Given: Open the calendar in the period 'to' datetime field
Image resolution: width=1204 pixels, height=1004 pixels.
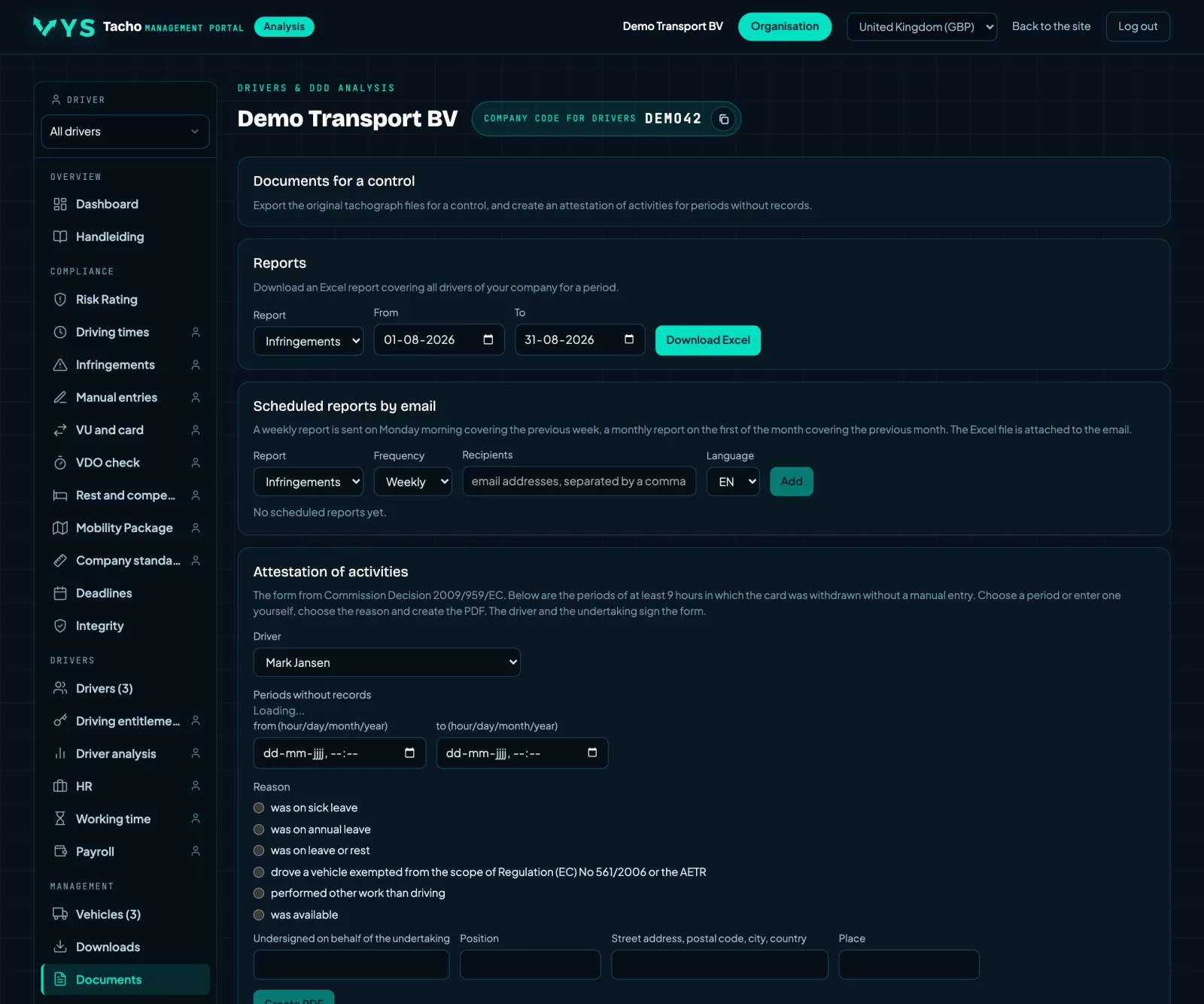Looking at the screenshot, I should pyautogui.click(x=592, y=753).
